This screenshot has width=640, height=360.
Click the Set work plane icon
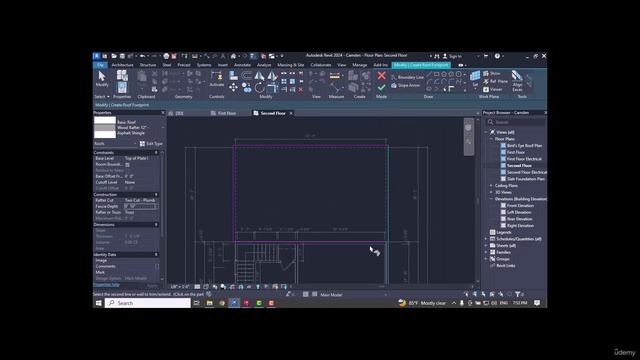(475, 76)
